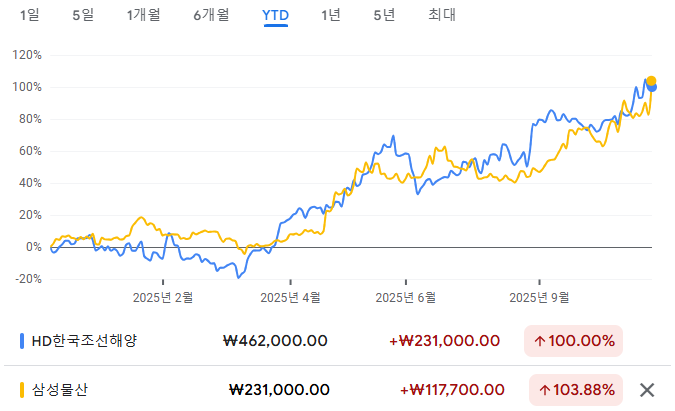Screen dimensions: 675x411
Task: Click the 2025년 6월 axis label
Action: (x=406, y=297)
